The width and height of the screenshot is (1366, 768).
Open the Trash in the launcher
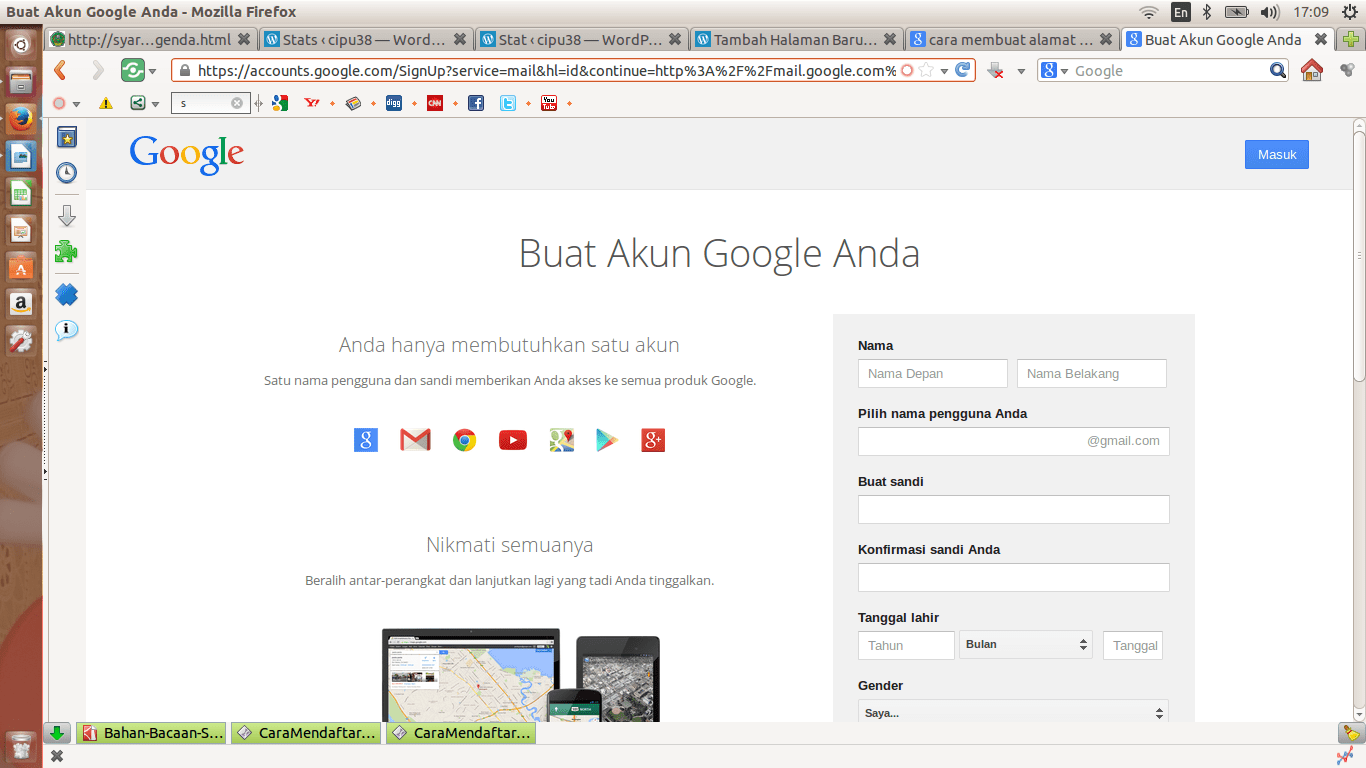coord(21,746)
